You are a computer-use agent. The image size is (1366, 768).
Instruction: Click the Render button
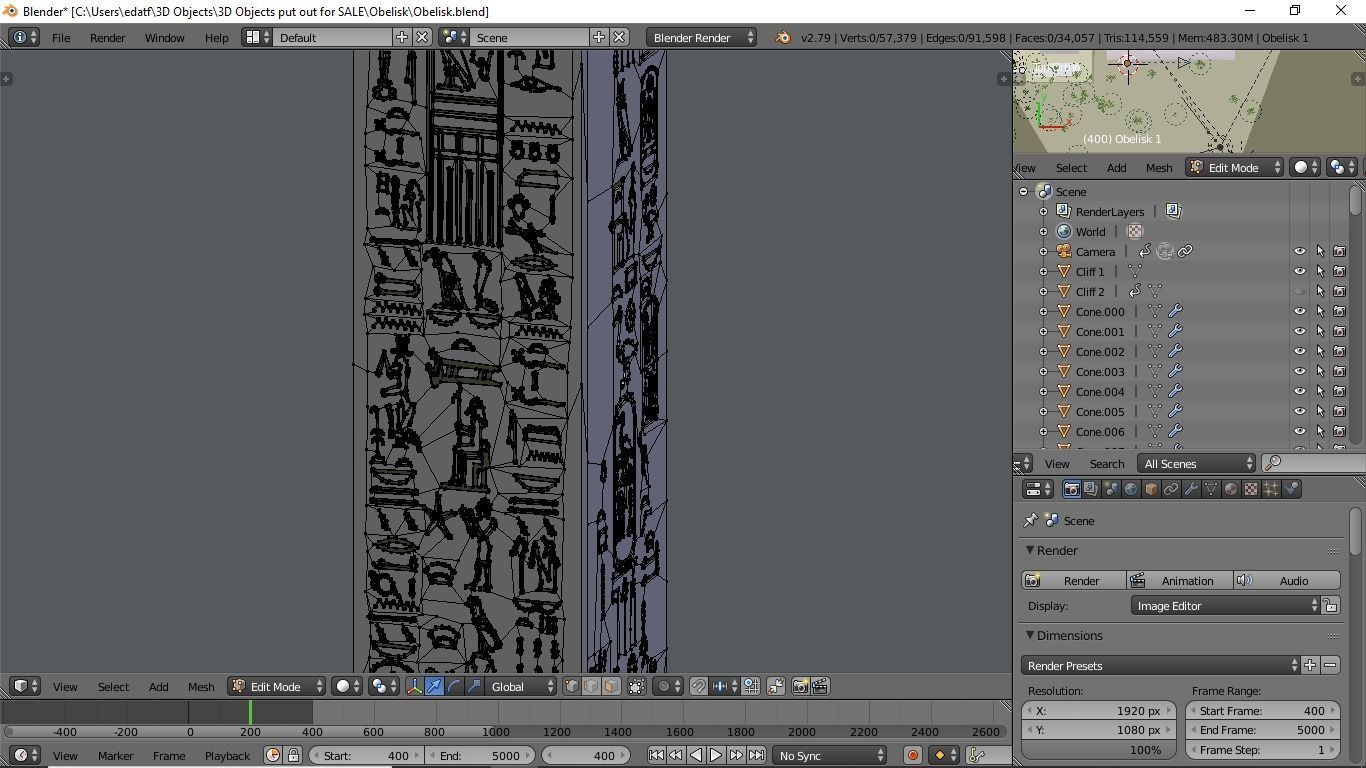point(1074,580)
